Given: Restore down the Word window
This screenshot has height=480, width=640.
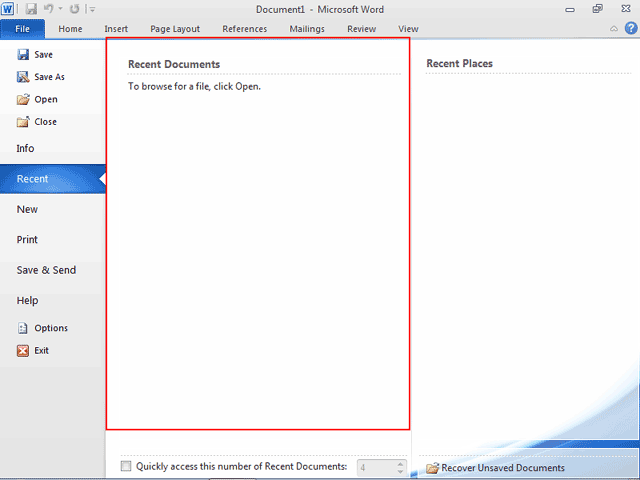Looking at the screenshot, I should [x=598, y=9].
